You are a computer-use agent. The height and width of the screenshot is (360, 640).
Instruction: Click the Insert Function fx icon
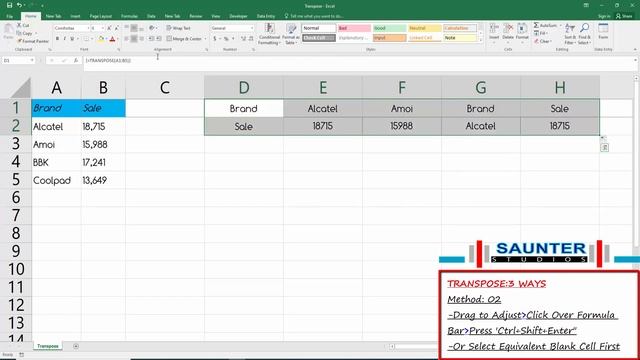pos(76,60)
